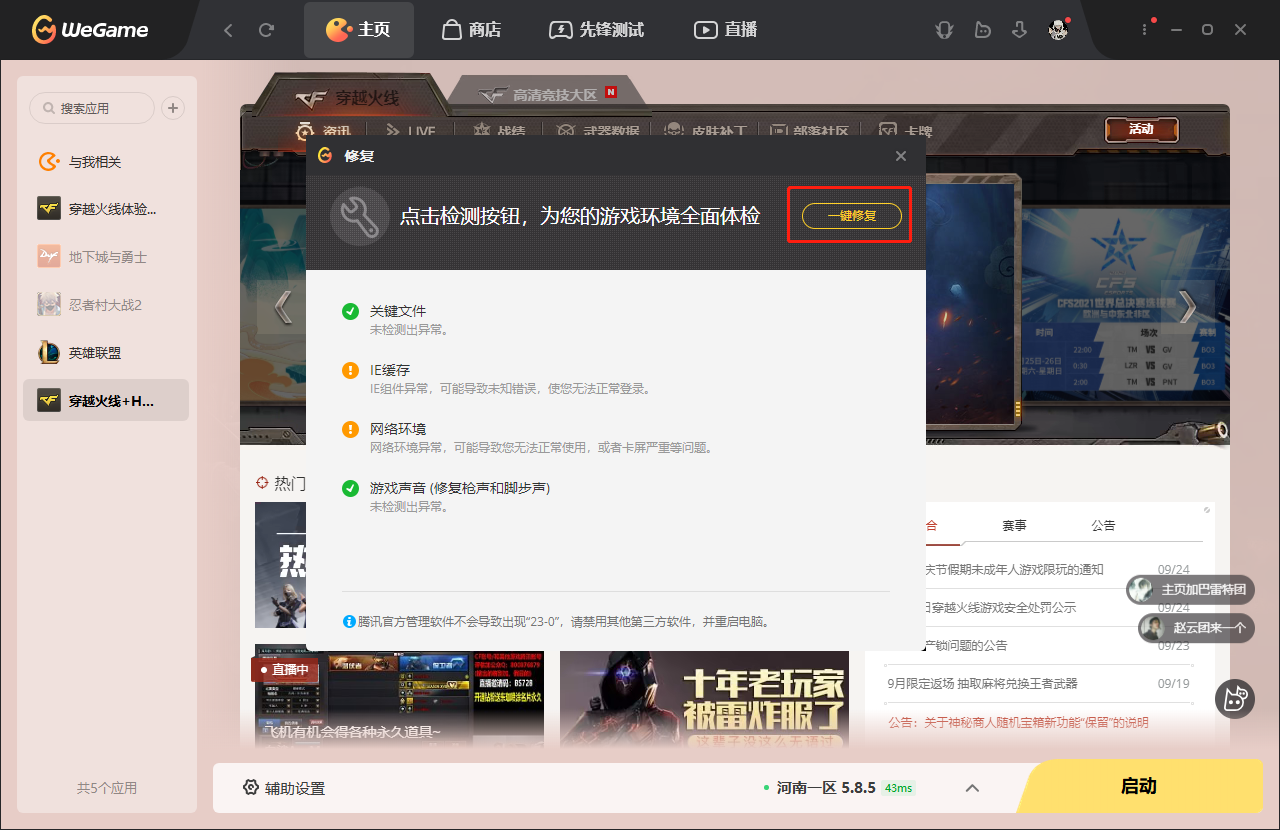Click the 地下城与勇士 game icon
This screenshot has height=830, width=1280.
point(48,257)
